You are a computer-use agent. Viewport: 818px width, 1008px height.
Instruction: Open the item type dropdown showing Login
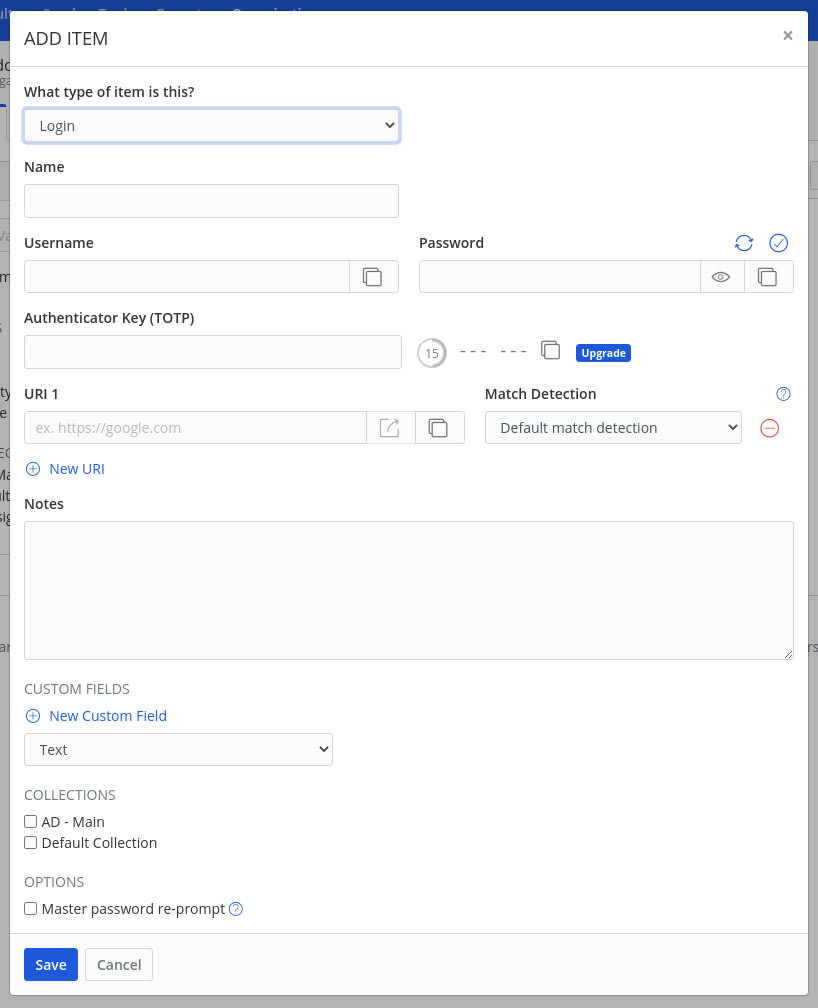tap(211, 125)
